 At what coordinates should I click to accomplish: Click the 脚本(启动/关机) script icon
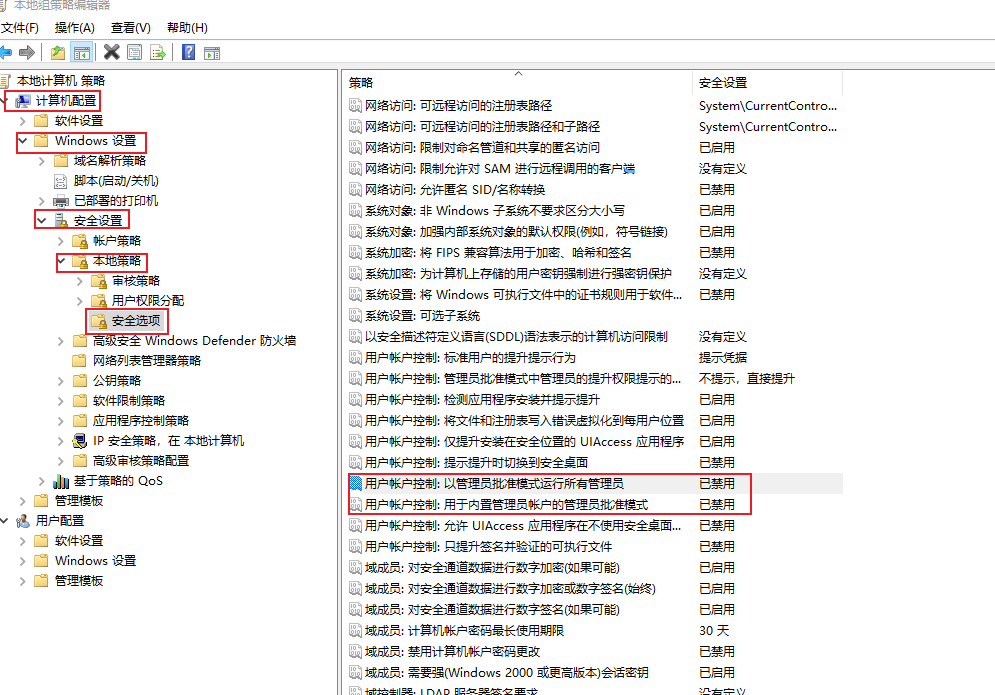coord(61,182)
